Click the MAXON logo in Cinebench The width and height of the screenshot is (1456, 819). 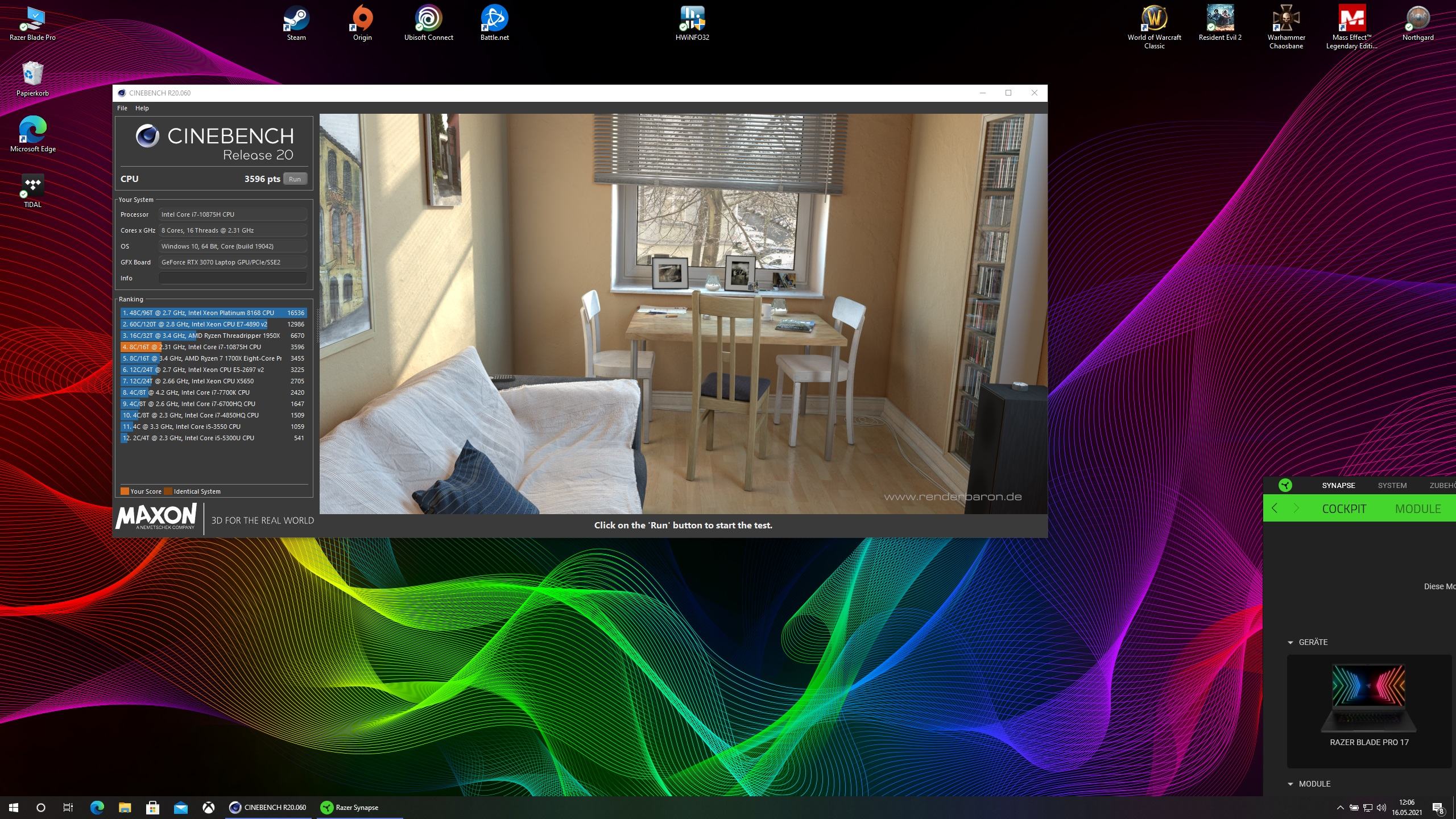click(x=156, y=517)
